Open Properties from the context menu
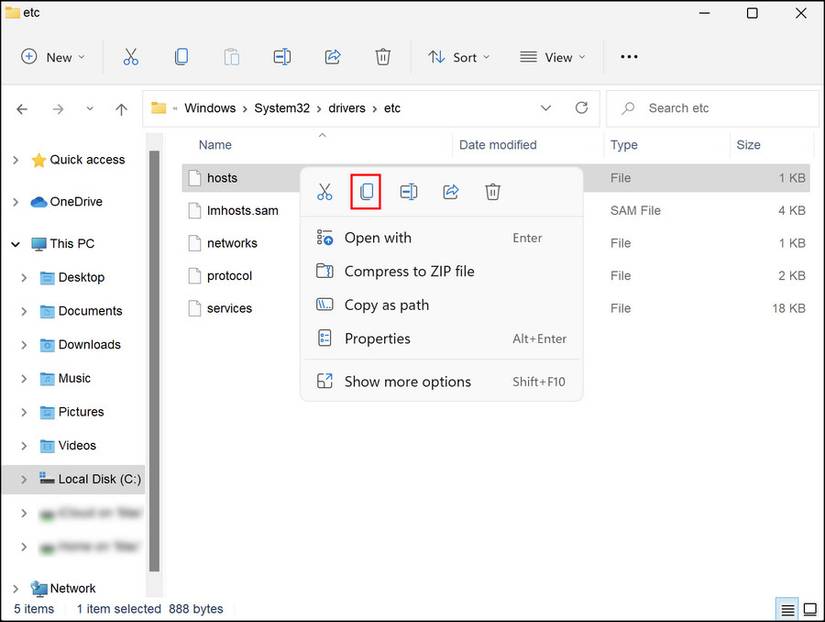This screenshot has width=825, height=622. coord(377,338)
